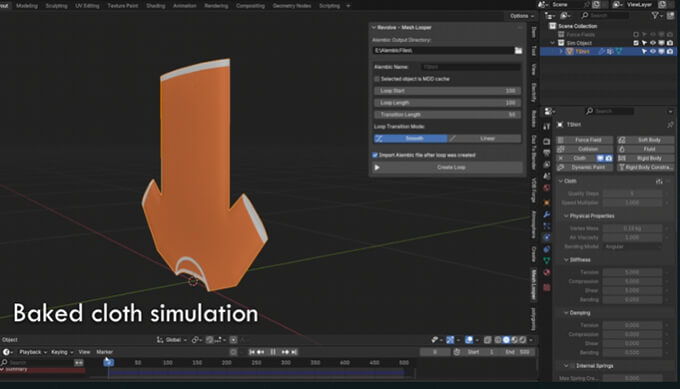Click the outliner search field

click(x=605, y=16)
